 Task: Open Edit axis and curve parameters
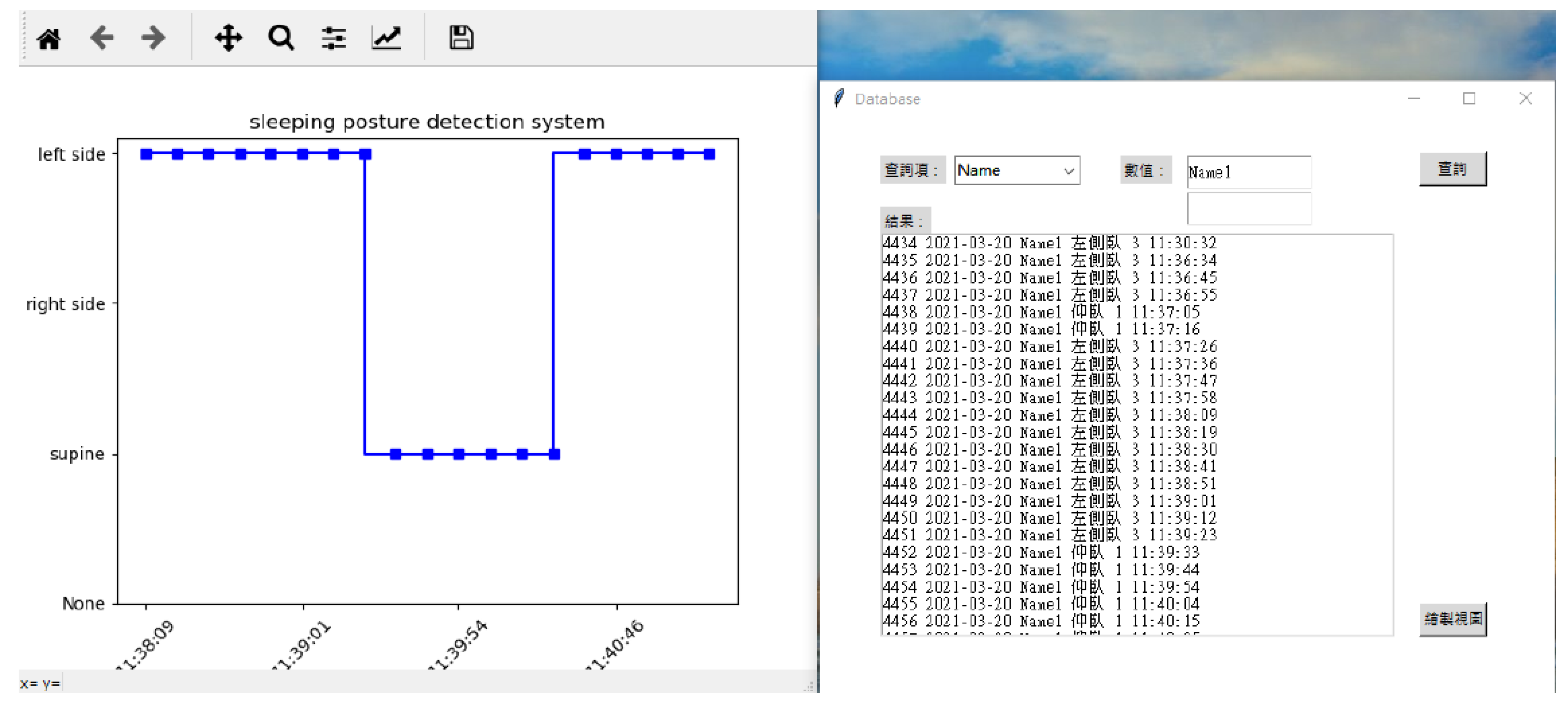[x=386, y=38]
